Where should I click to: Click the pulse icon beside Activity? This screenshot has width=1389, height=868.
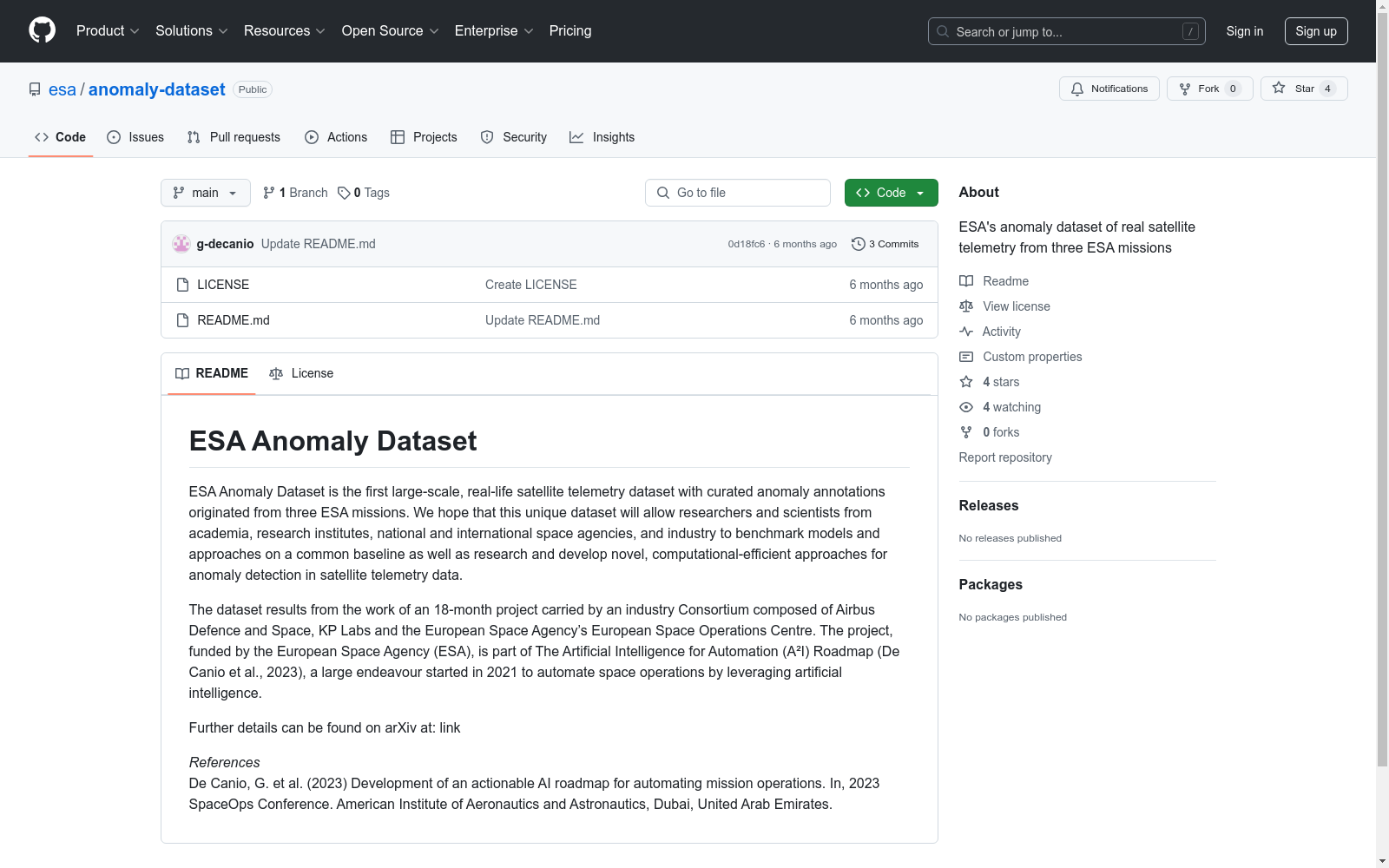click(x=966, y=332)
